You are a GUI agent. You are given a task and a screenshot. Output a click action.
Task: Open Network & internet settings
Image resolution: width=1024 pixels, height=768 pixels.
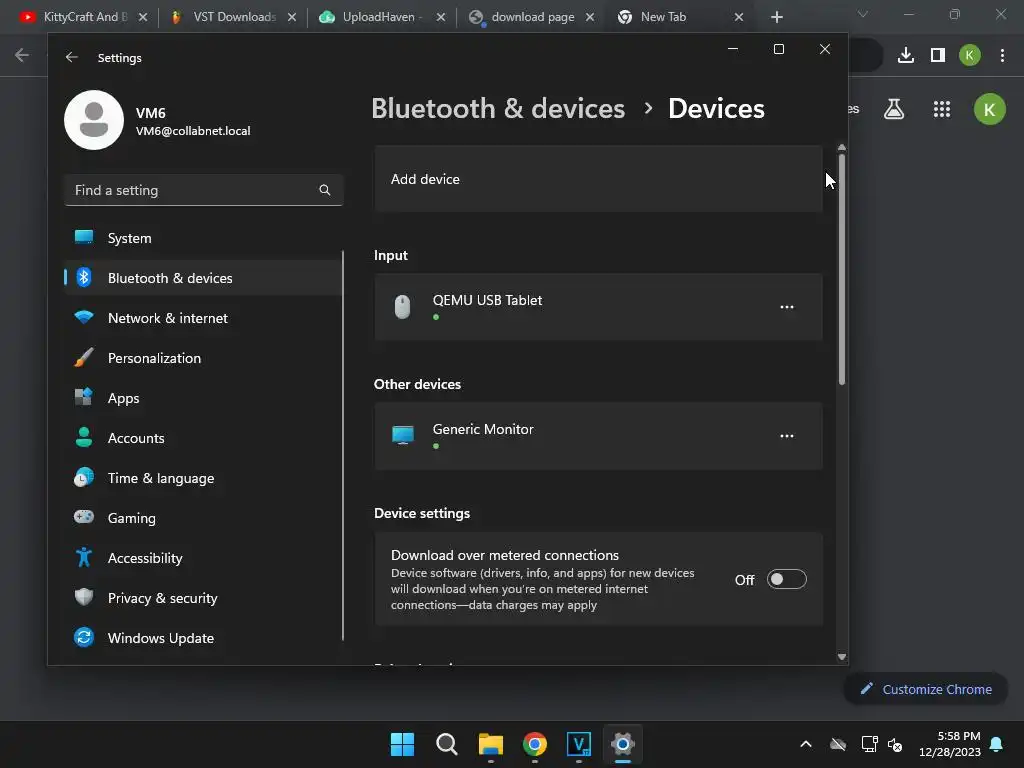tap(203, 318)
